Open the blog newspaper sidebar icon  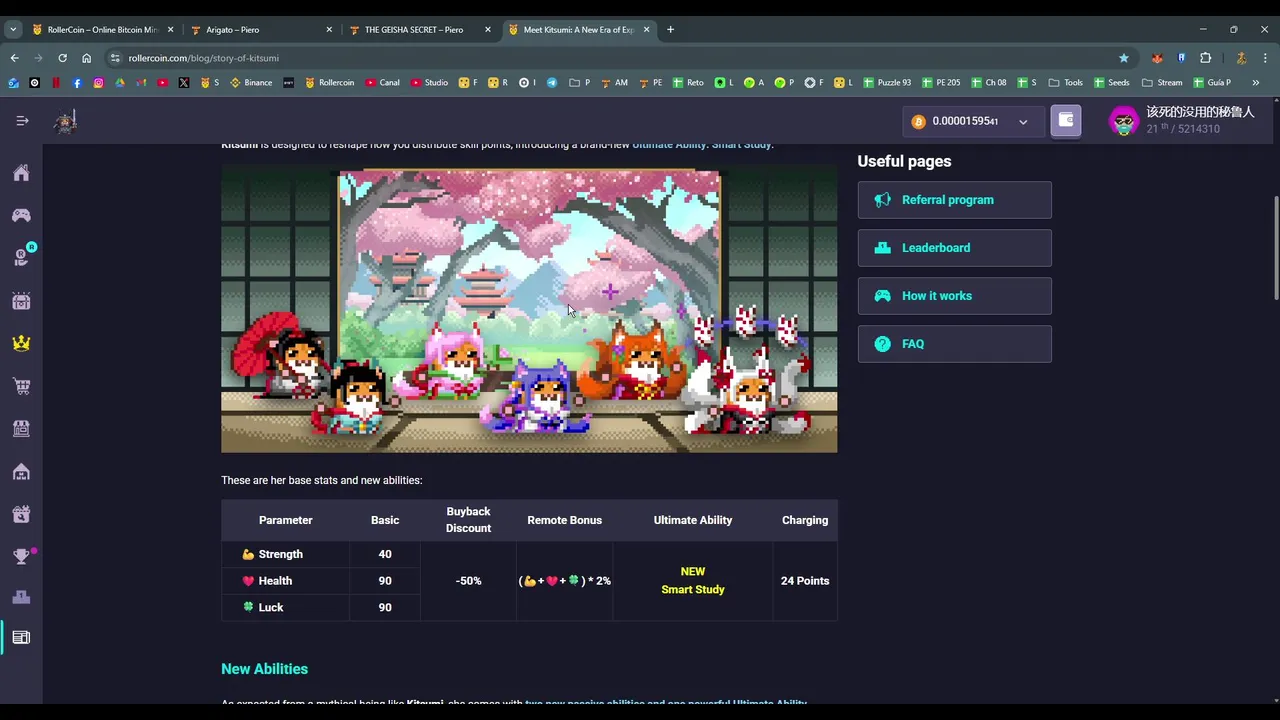[x=21, y=638]
